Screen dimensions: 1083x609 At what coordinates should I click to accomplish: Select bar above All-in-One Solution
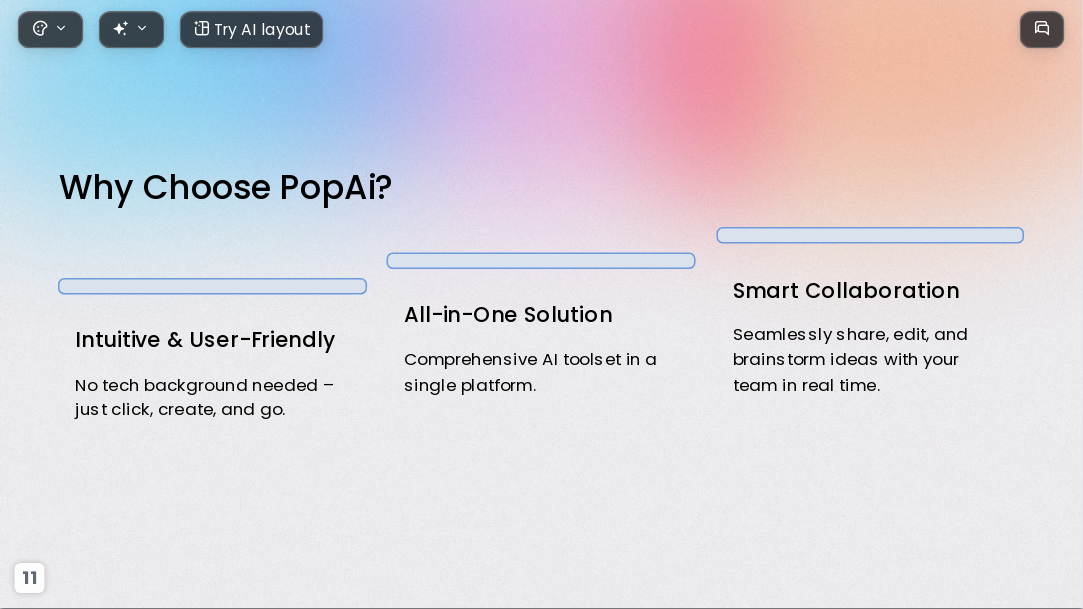click(x=541, y=260)
